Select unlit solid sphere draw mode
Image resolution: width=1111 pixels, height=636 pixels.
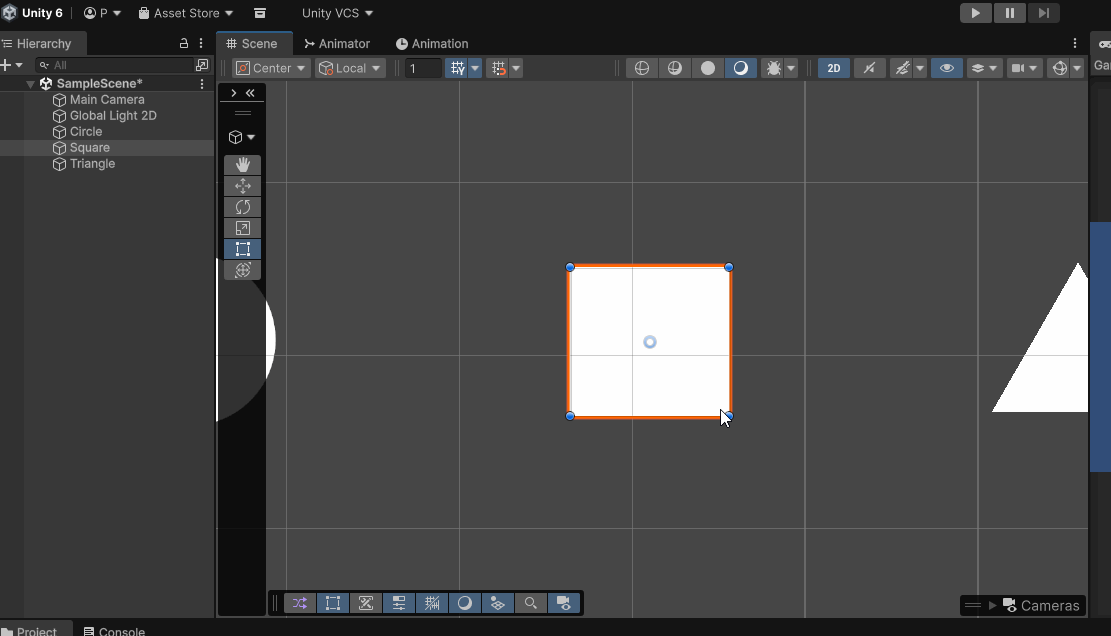[x=708, y=68]
